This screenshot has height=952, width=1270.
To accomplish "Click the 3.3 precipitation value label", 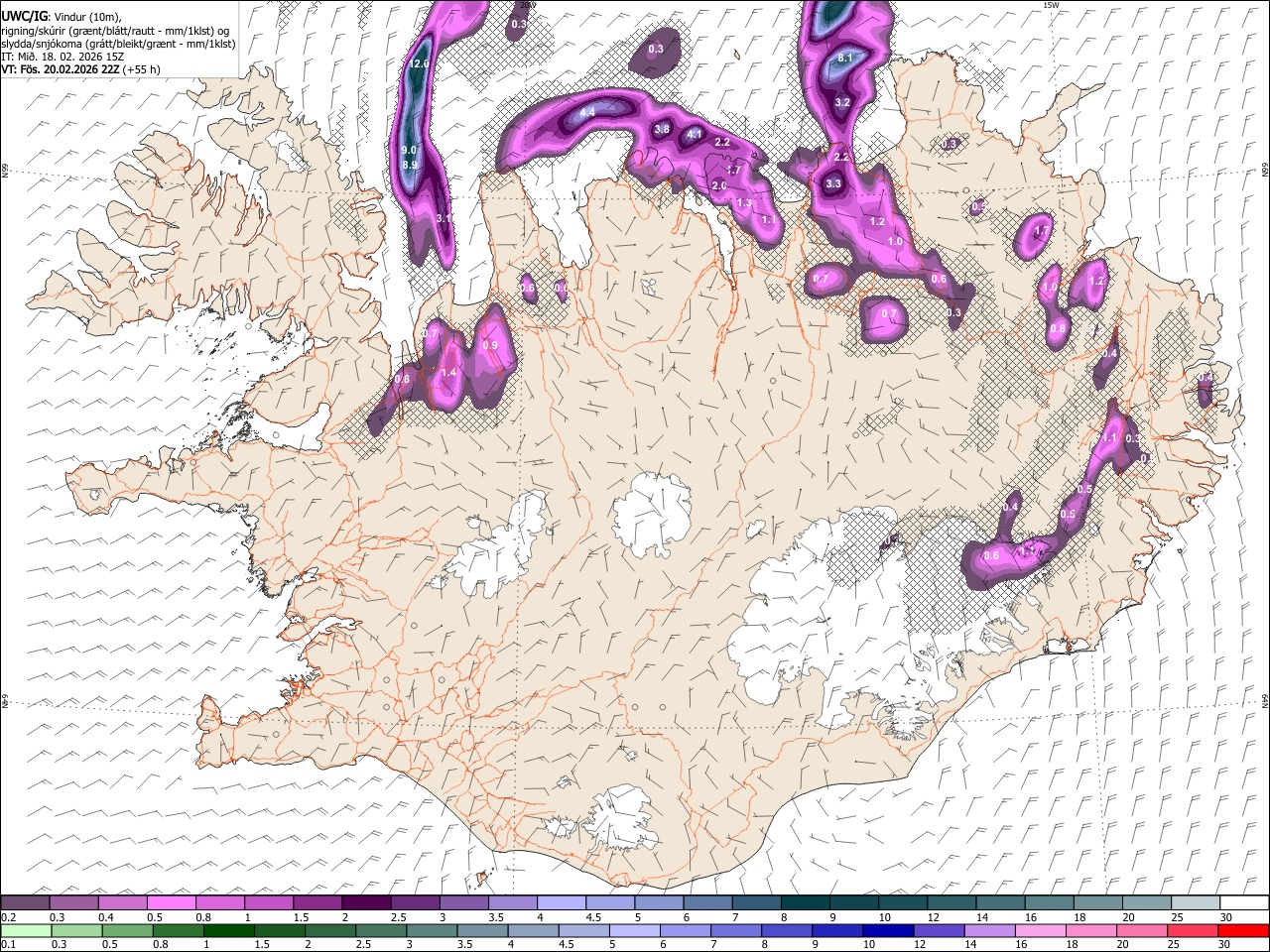I will click(833, 183).
